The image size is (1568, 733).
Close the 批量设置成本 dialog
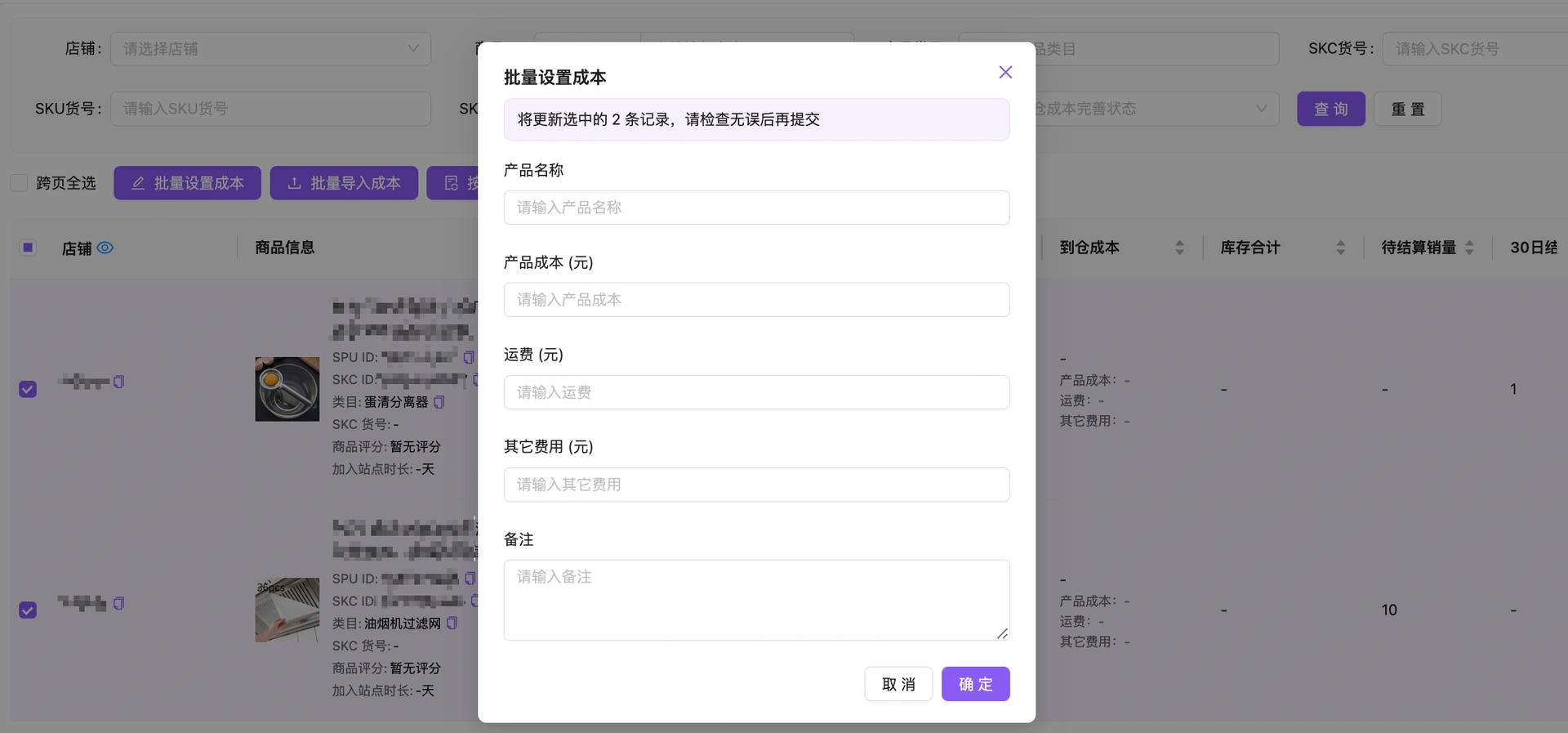click(x=1005, y=72)
